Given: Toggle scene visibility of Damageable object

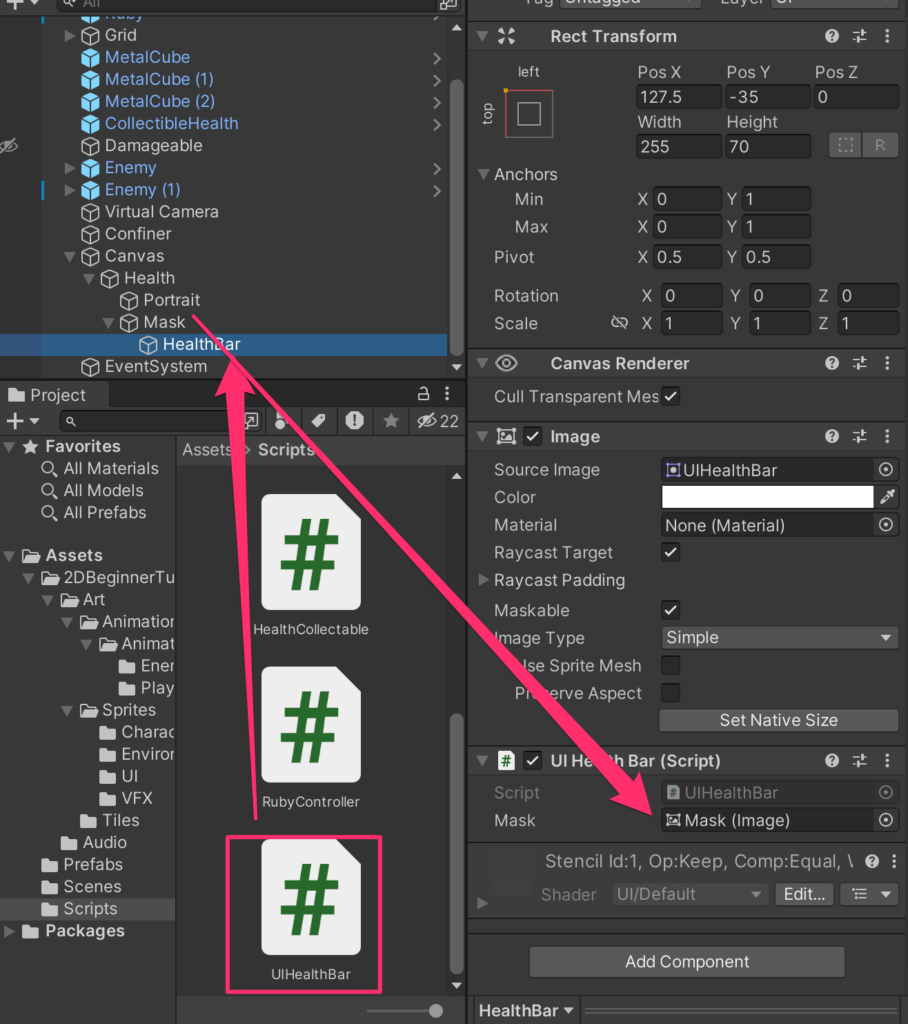Looking at the screenshot, I should (x=9, y=146).
